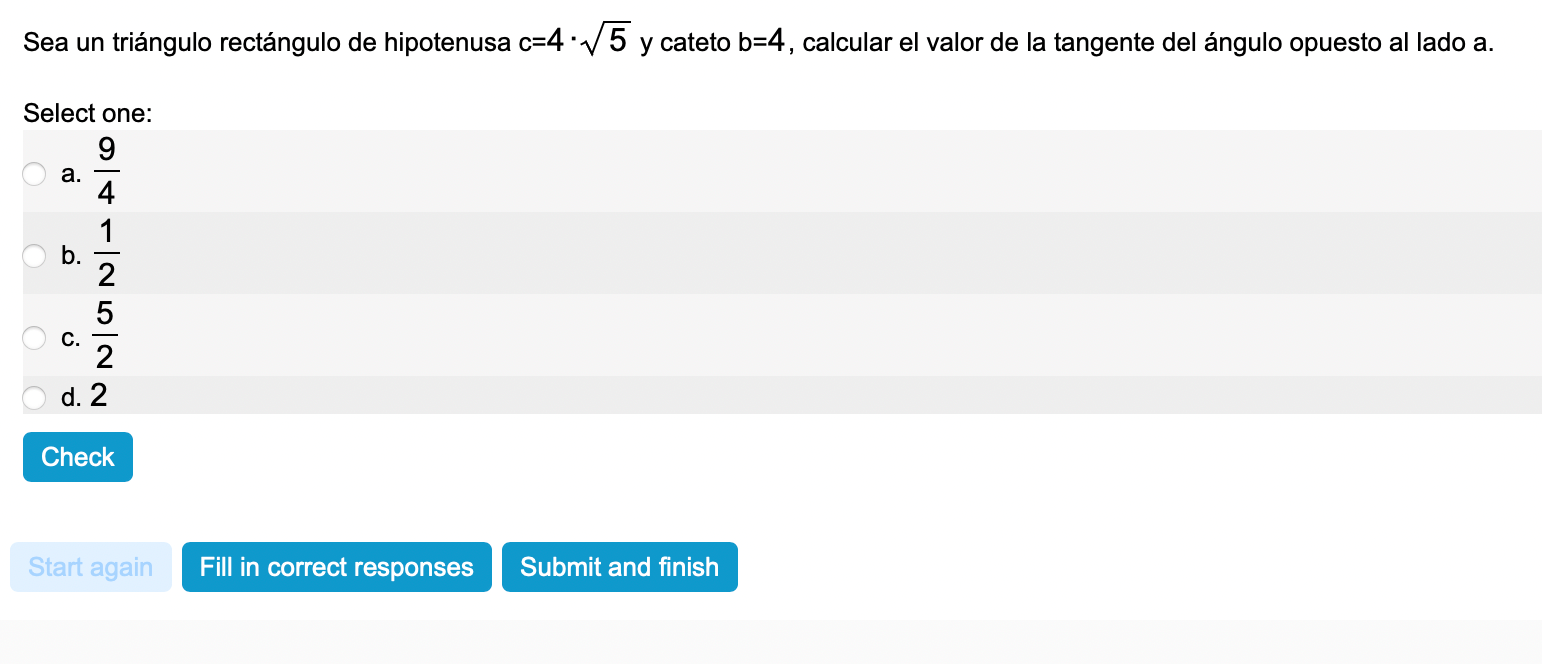Click the Check button
Screen dimensions: 1542x664
point(78,457)
